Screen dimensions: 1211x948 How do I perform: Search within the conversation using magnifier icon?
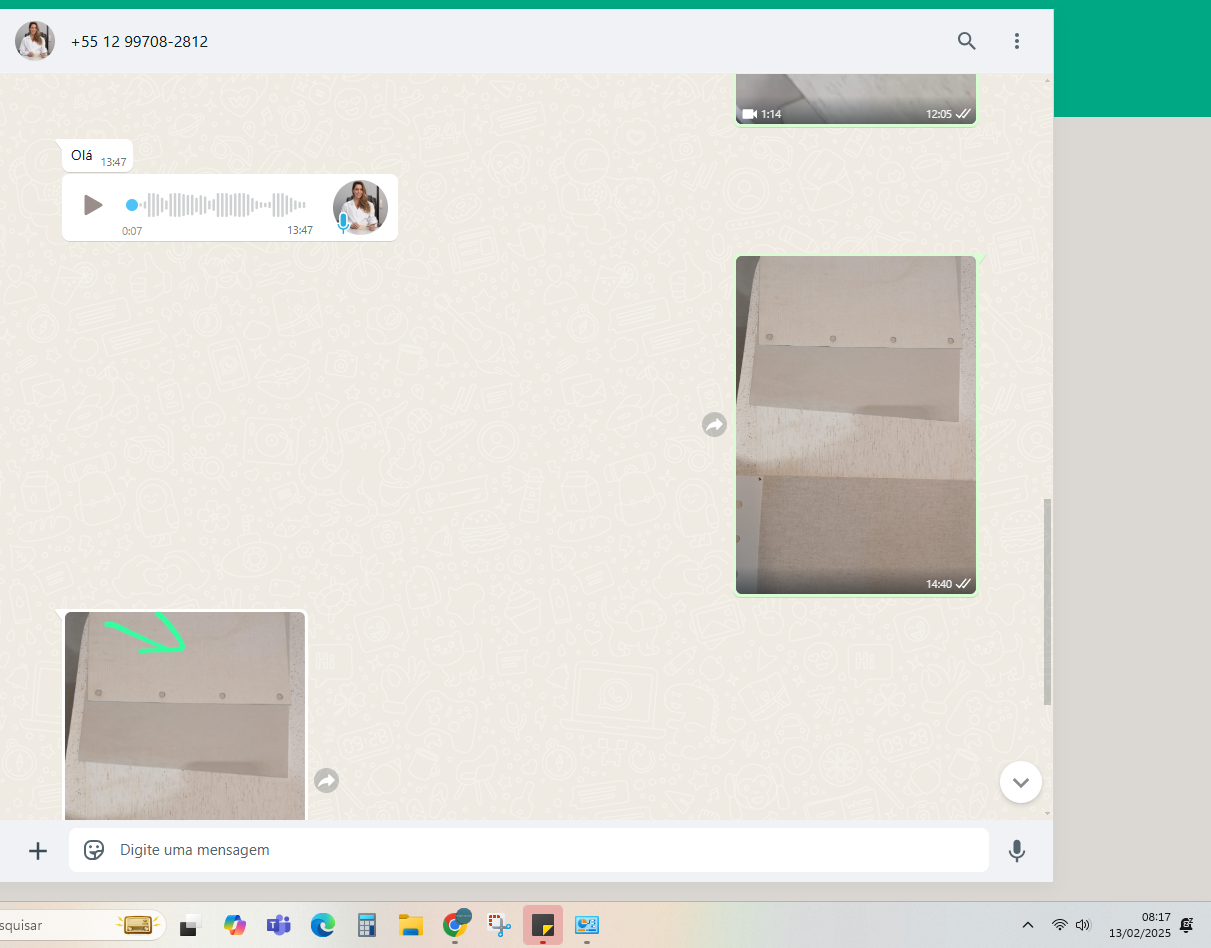(966, 41)
